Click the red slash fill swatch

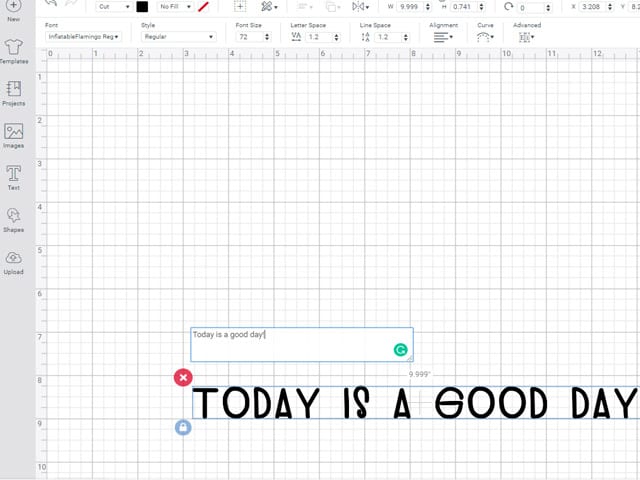pos(203,7)
